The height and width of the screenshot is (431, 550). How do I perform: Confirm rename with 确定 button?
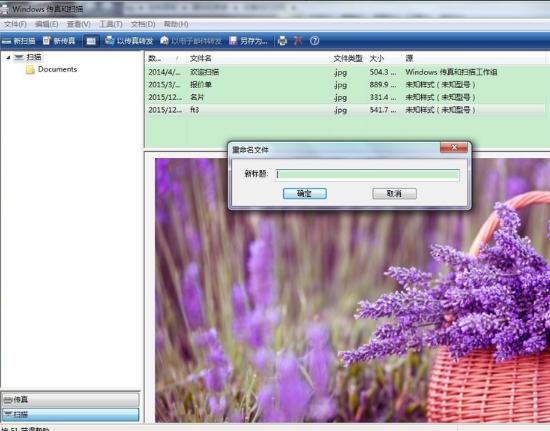pyautogui.click(x=304, y=194)
